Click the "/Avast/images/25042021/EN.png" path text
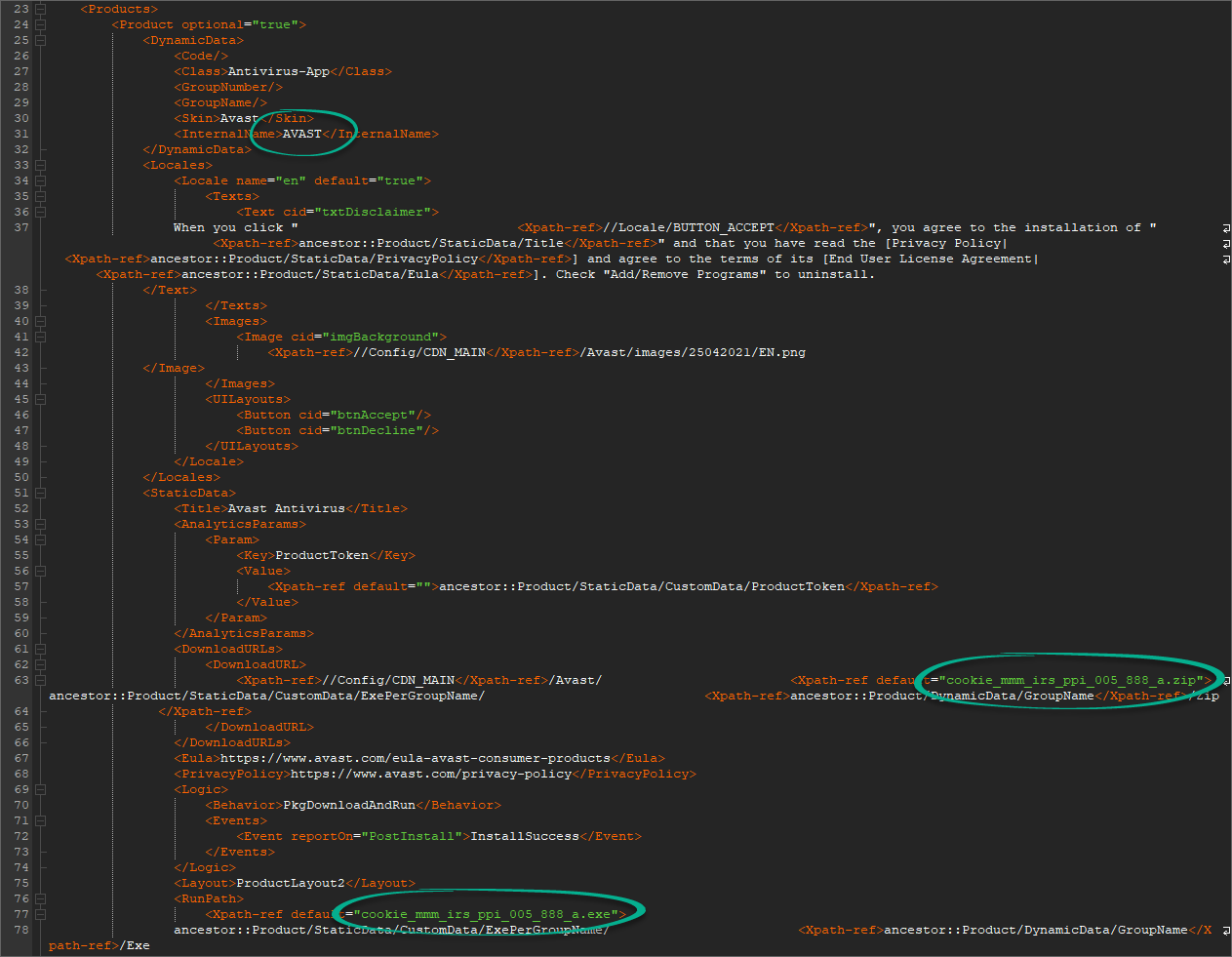The image size is (1232, 957). tap(693, 352)
